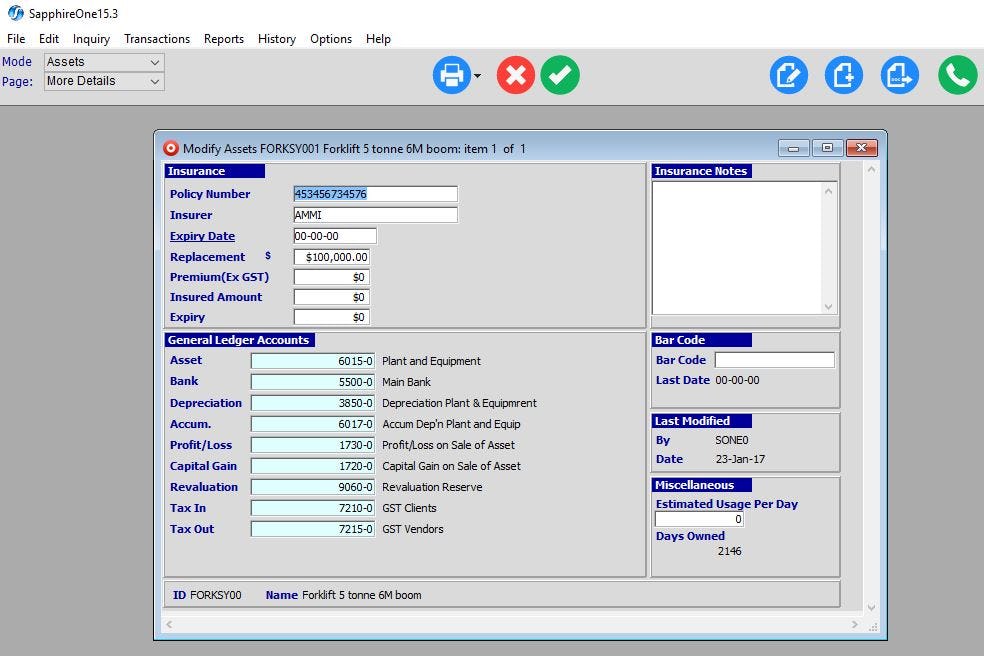Click the Depreciation account field 3850-0
Viewport: 984px width, 656px height.
[x=313, y=403]
